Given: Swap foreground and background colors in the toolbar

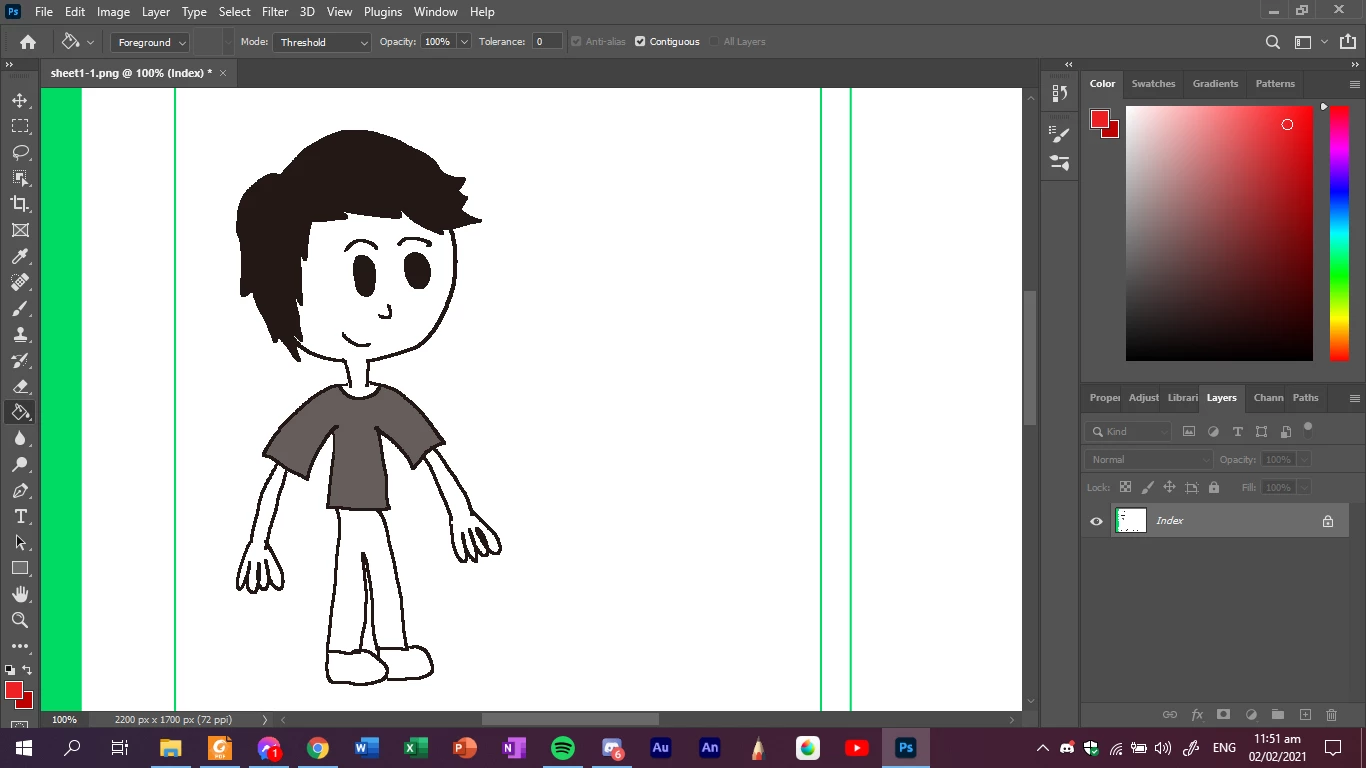Looking at the screenshot, I should [28, 670].
